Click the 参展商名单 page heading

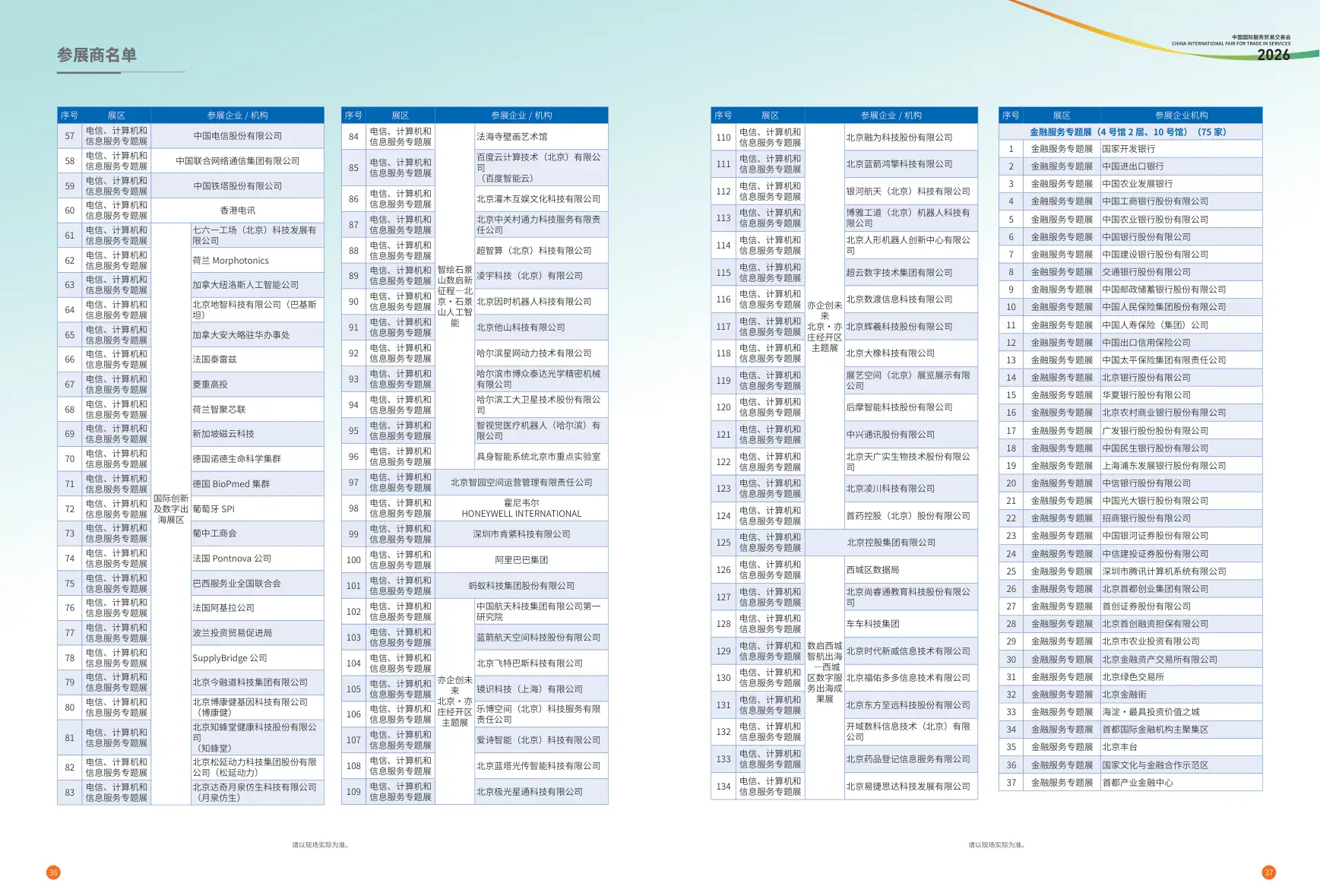[x=97, y=55]
